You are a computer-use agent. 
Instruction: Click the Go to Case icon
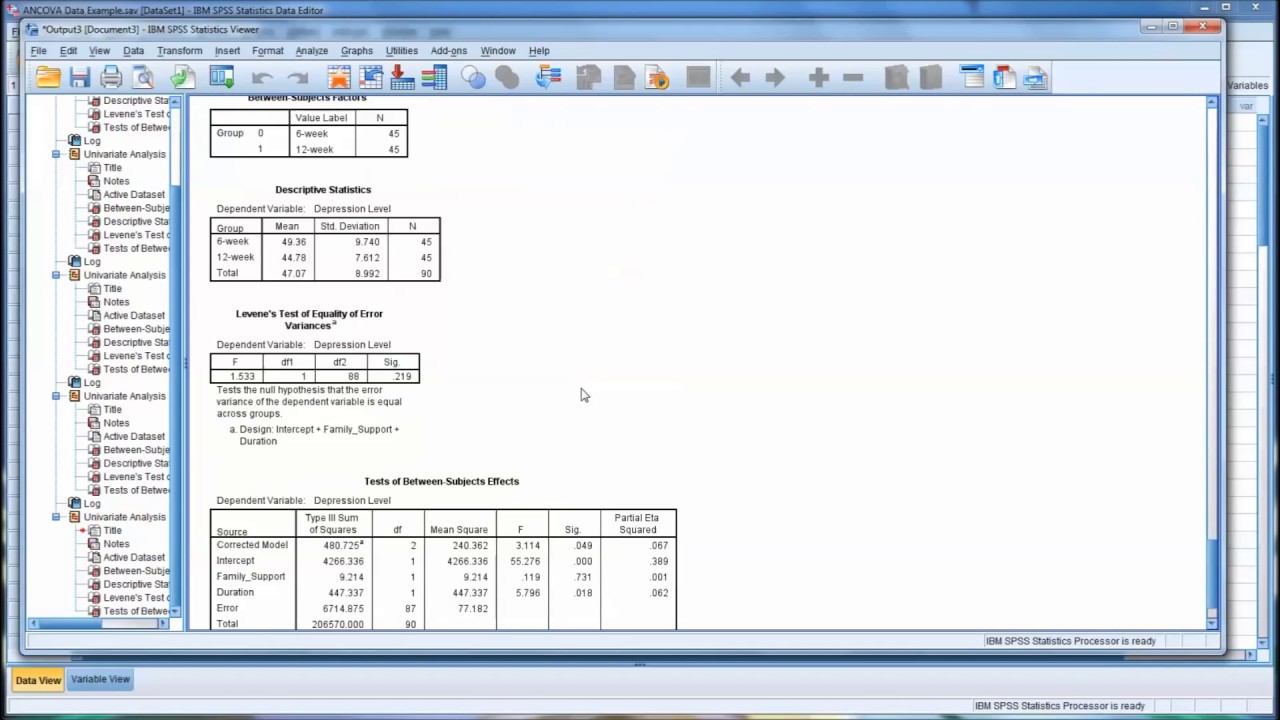click(x=371, y=78)
